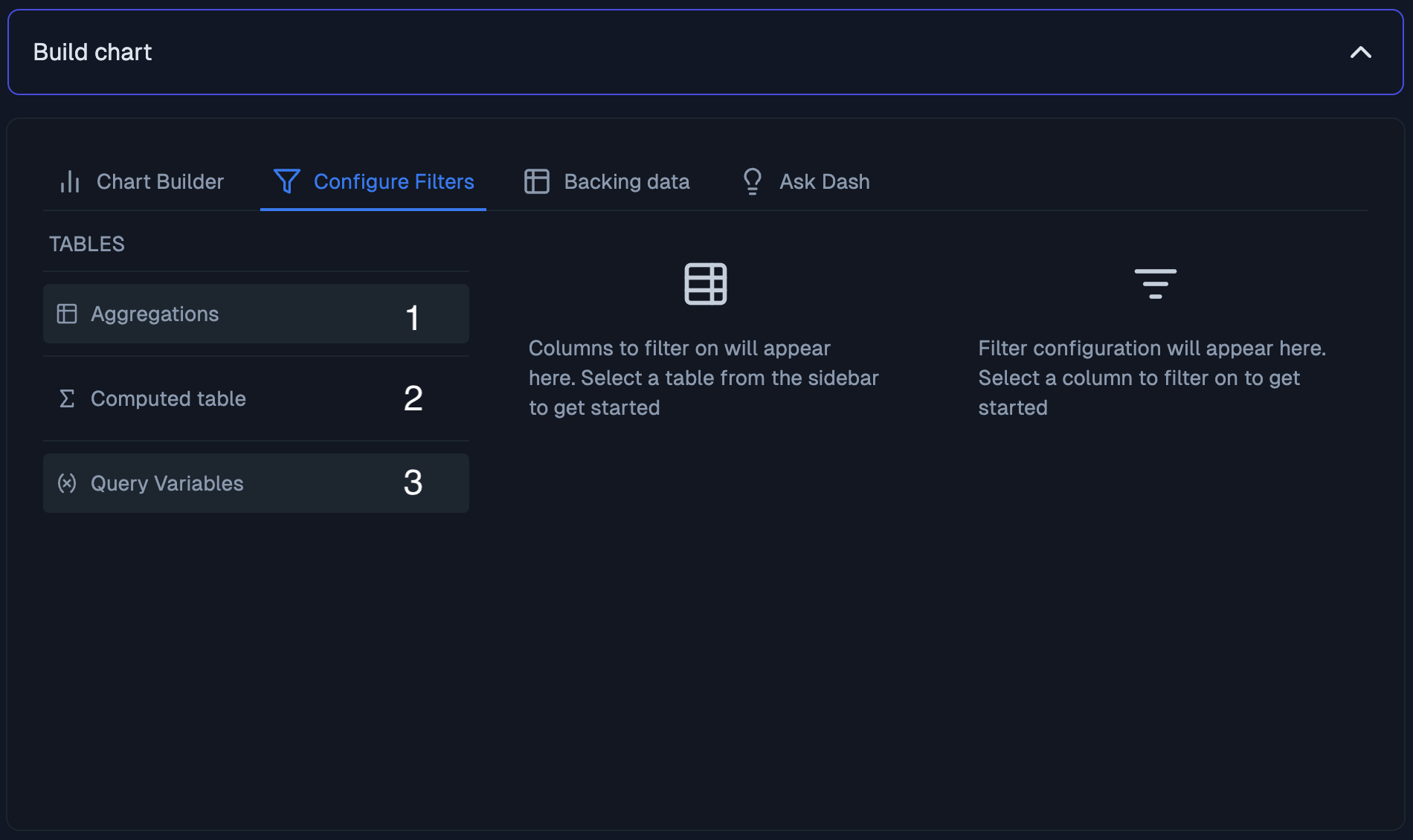
Task: Click the filter configuration placeholder icon
Action: 1154,284
